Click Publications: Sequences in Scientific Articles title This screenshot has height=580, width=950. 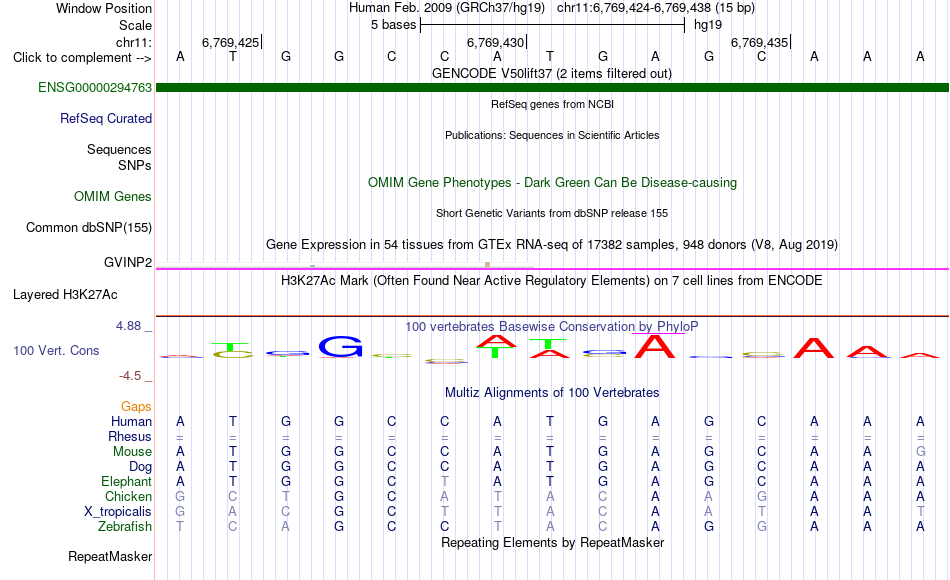[552, 135]
